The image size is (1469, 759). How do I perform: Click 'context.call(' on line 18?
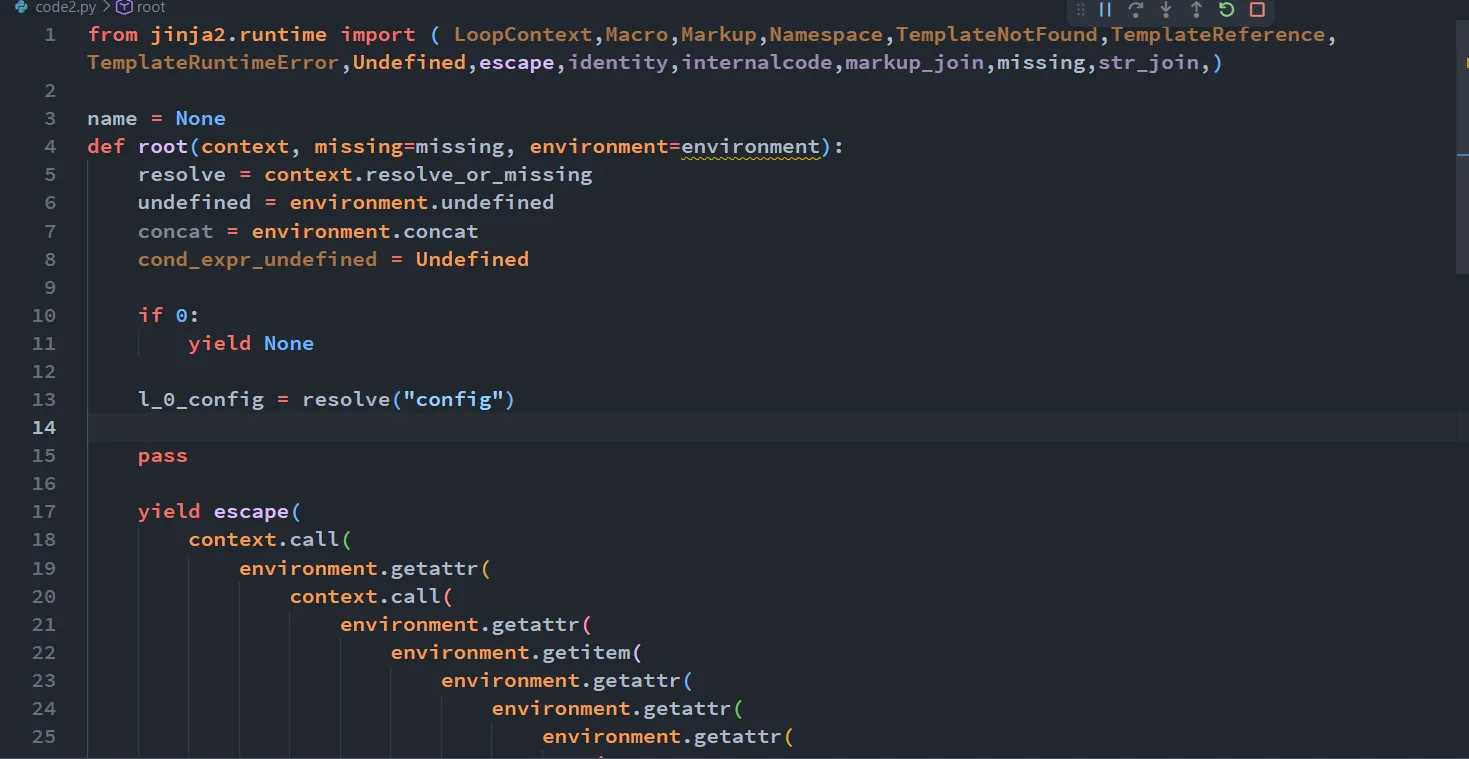pos(270,539)
